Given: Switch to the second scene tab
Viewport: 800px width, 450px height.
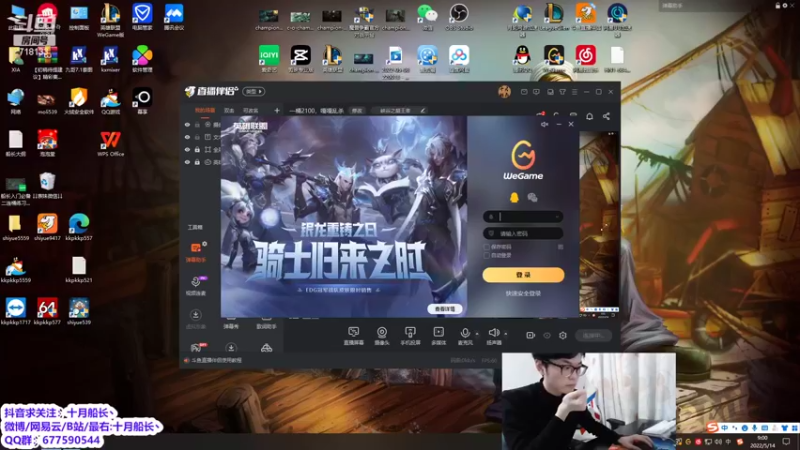Looking at the screenshot, I should (x=229, y=111).
